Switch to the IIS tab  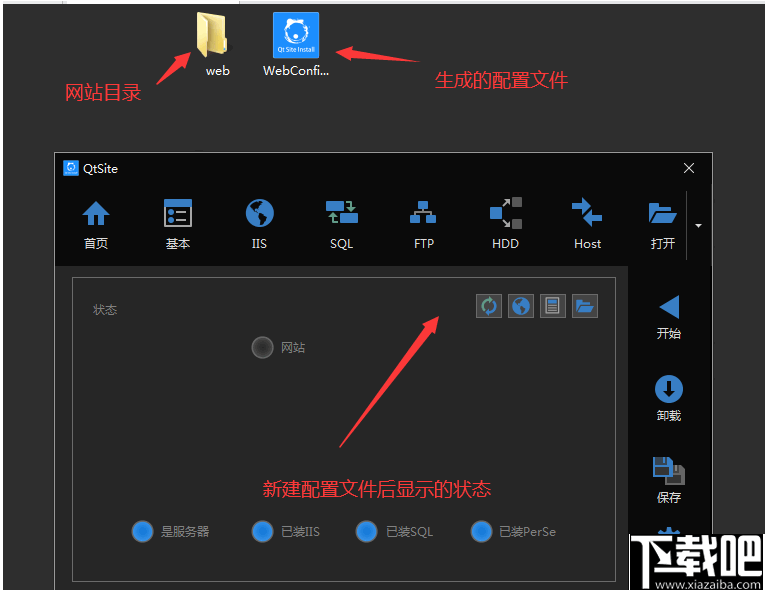tap(260, 224)
